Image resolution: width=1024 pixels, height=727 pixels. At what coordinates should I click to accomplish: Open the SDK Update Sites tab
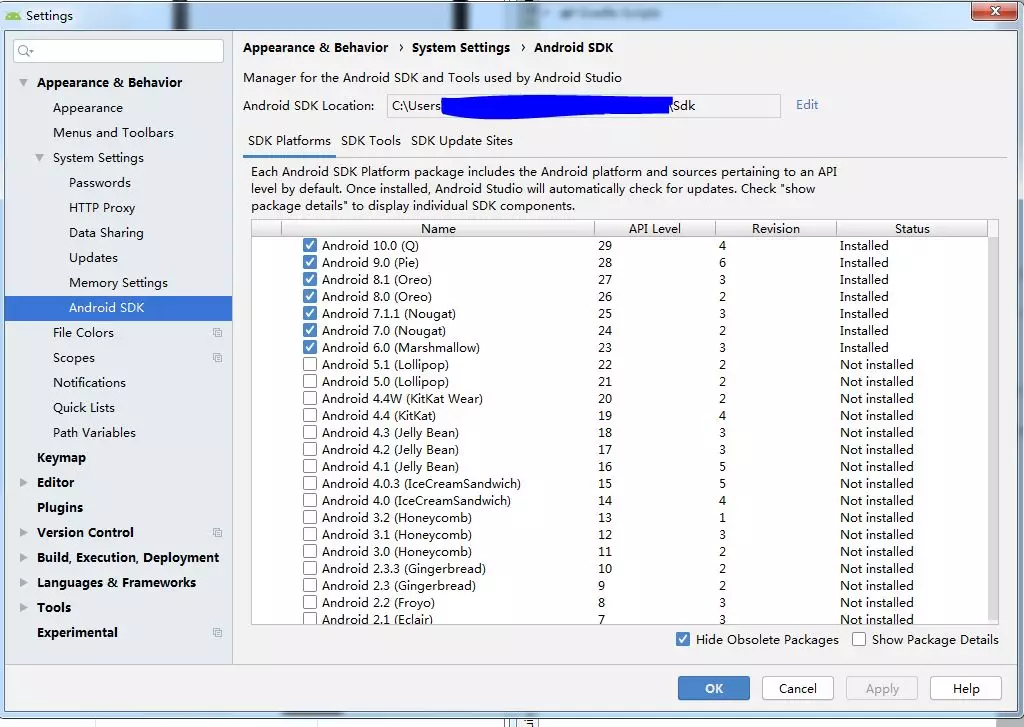click(462, 141)
